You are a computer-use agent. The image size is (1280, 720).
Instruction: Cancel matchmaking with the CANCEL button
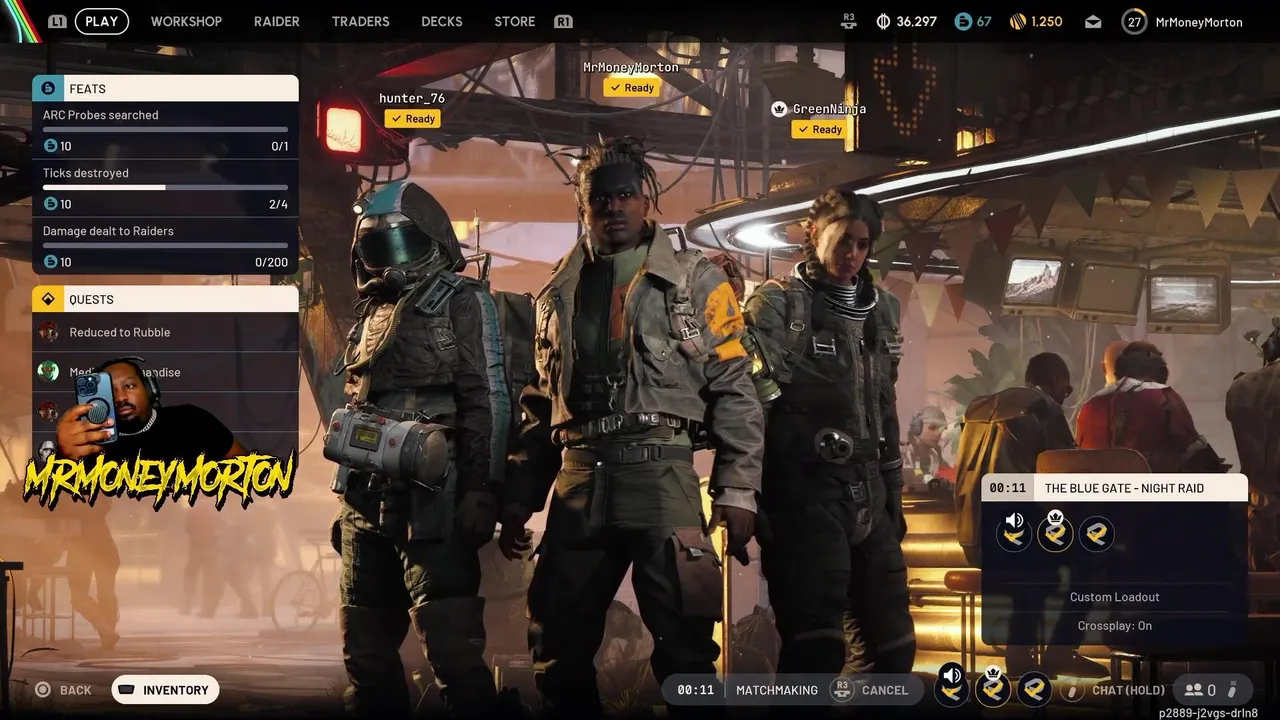pyautogui.click(x=871, y=690)
